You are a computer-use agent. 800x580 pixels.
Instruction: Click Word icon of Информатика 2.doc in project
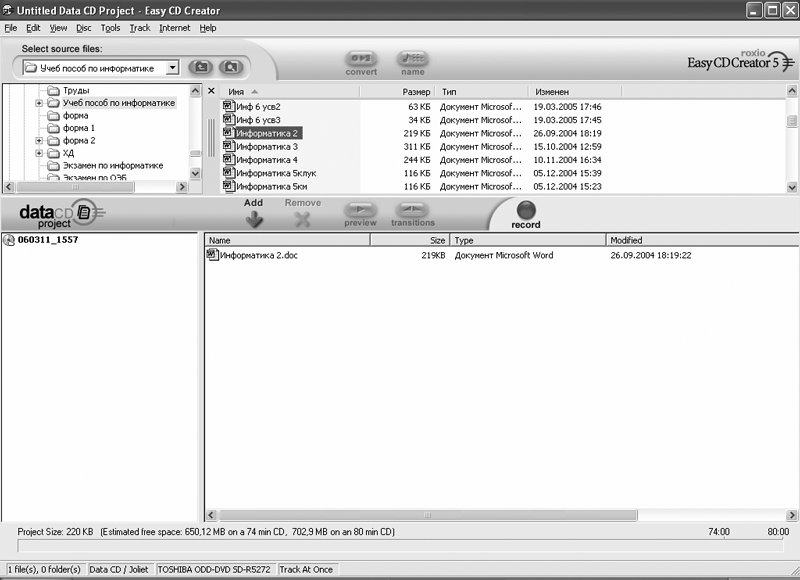(212, 255)
